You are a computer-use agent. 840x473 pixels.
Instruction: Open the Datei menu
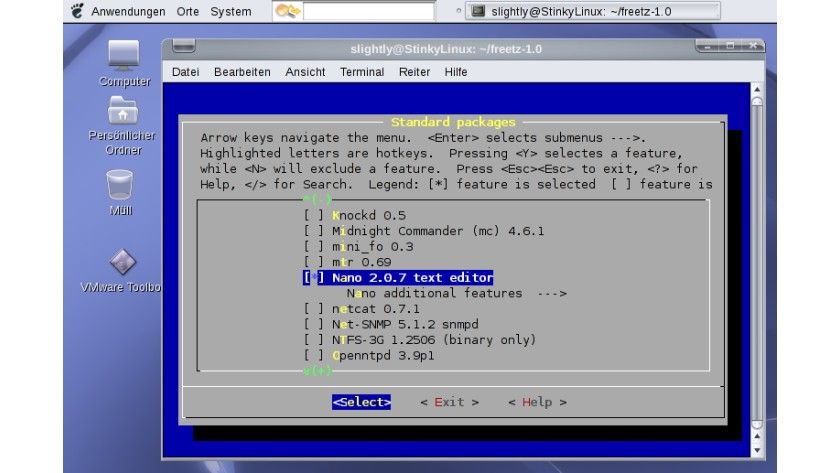(185, 72)
